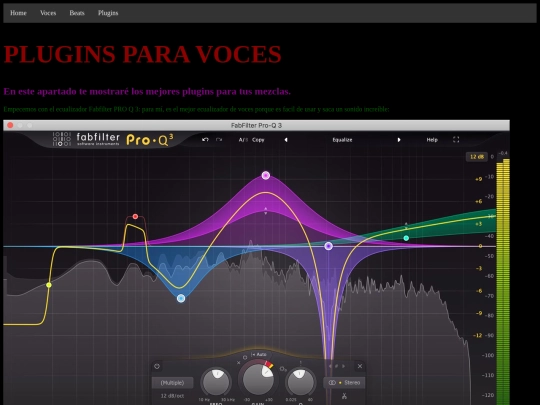Click the output level meter
540x405 pixels.
[503, 282]
